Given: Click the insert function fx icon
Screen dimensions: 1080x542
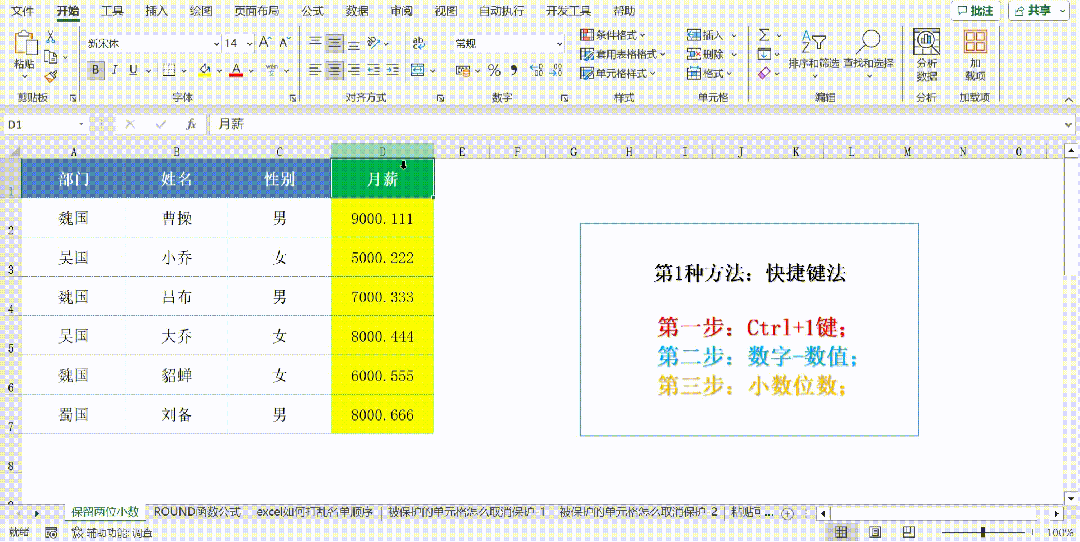Looking at the screenshot, I should (192, 125).
